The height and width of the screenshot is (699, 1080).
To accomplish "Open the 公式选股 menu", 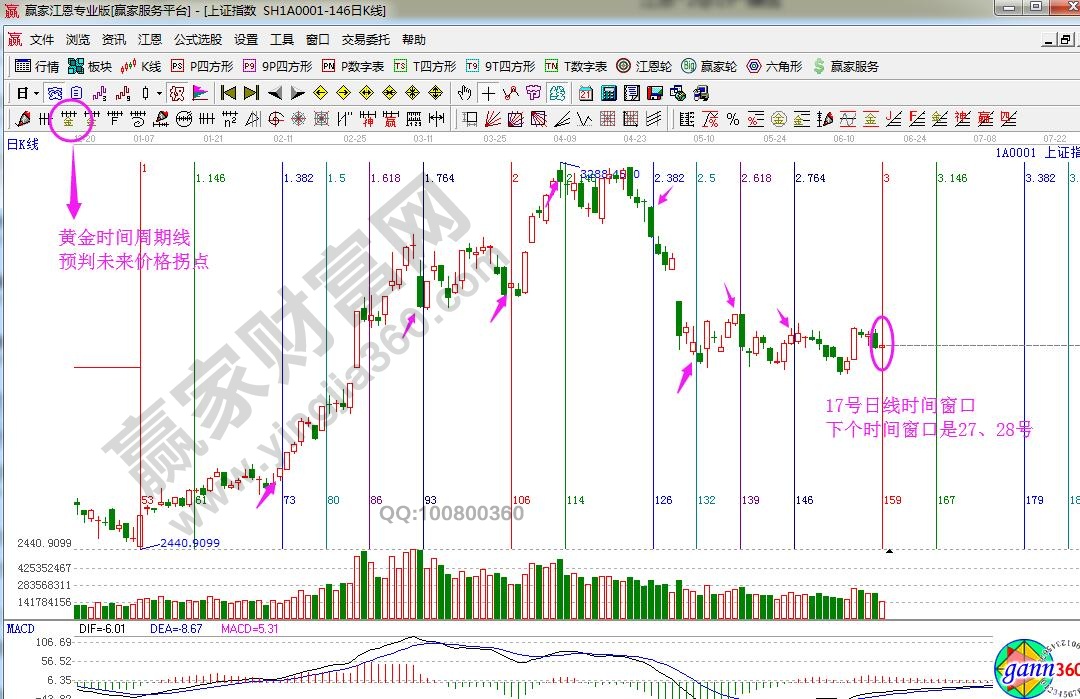I will pyautogui.click(x=197, y=40).
